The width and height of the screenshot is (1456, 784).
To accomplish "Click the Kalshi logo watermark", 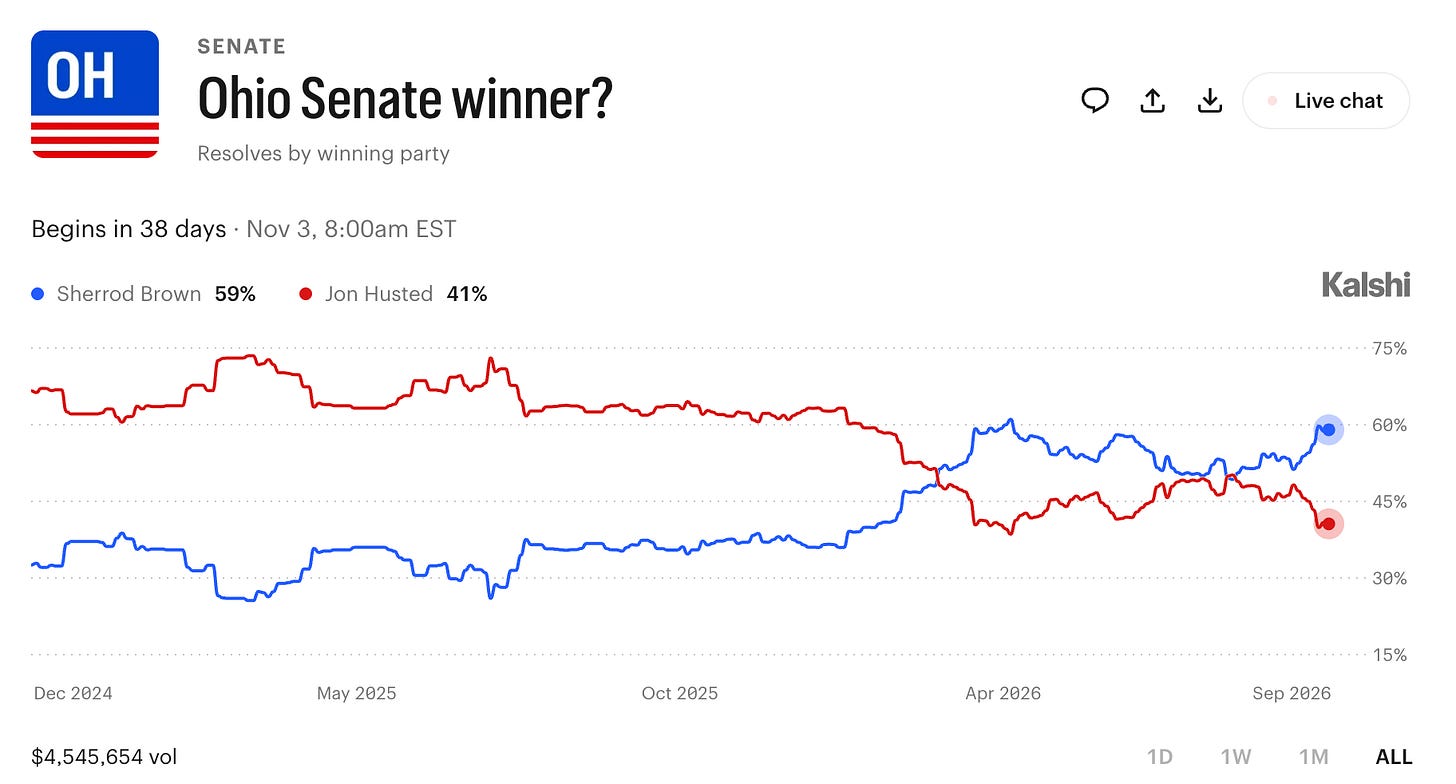I will pos(1366,285).
